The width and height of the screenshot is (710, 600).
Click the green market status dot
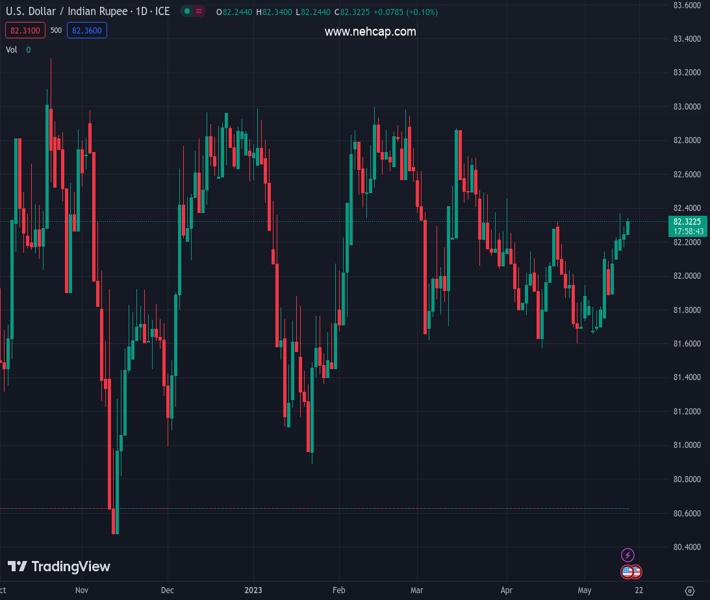187,11
